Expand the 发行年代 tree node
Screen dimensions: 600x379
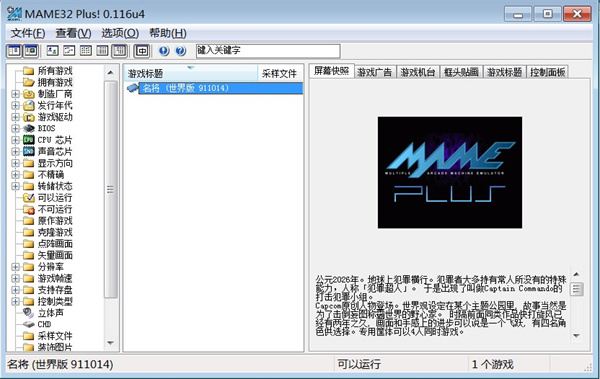15,105
